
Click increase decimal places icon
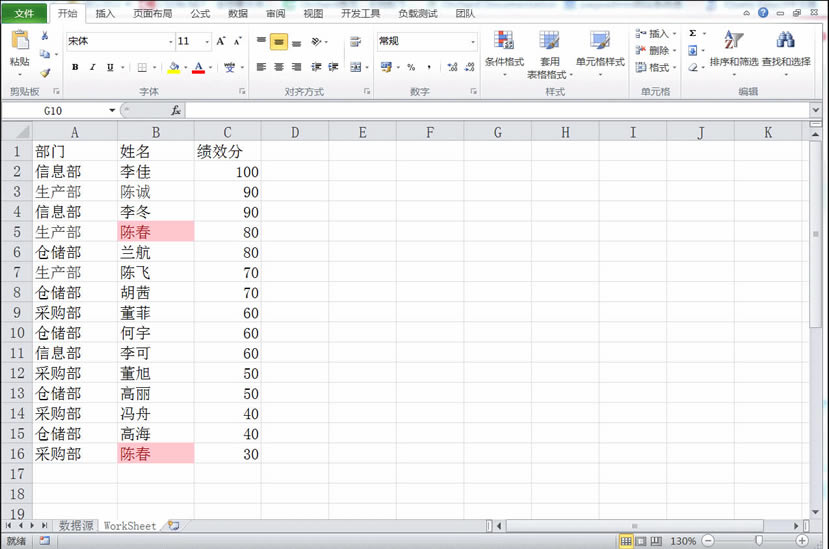tap(452, 67)
